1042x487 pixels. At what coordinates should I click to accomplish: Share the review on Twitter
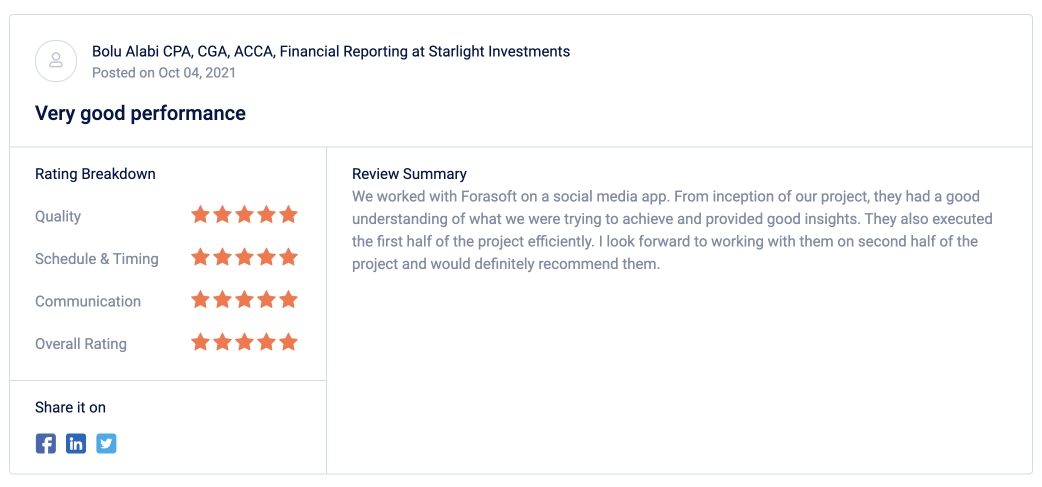(x=106, y=443)
